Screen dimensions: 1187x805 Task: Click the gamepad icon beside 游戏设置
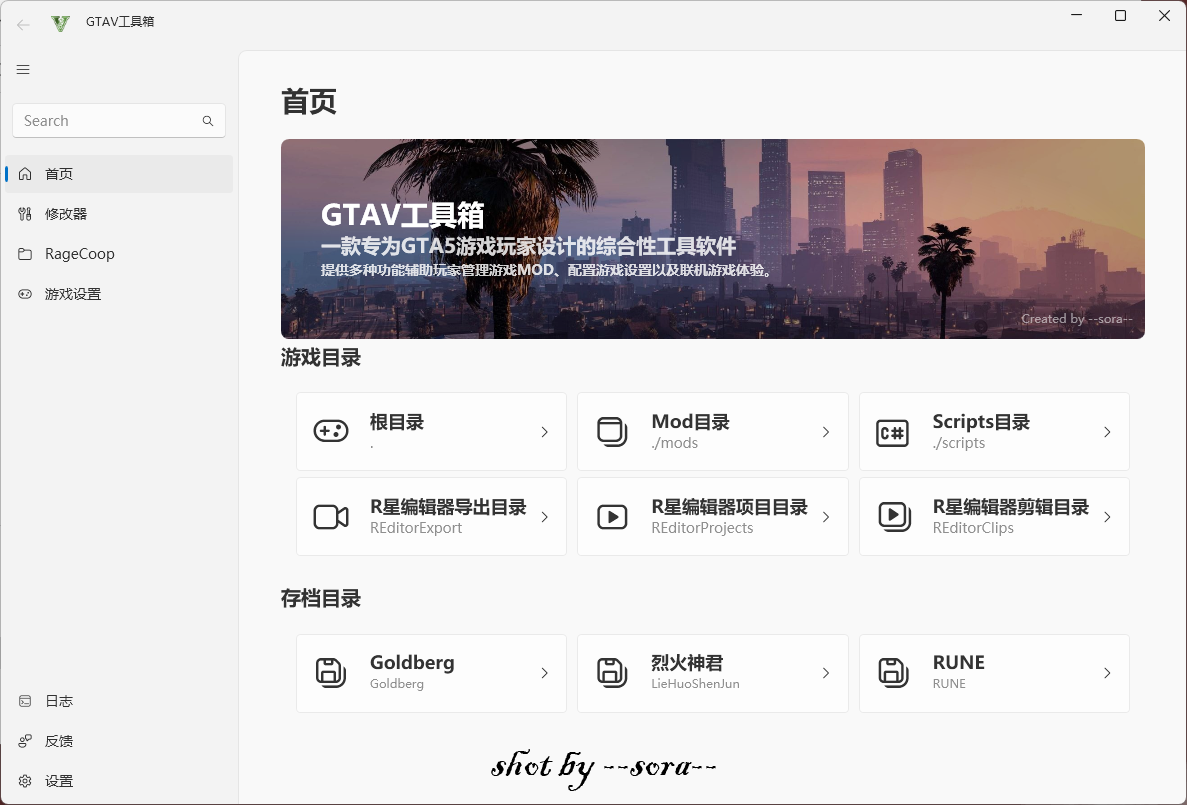[25, 294]
